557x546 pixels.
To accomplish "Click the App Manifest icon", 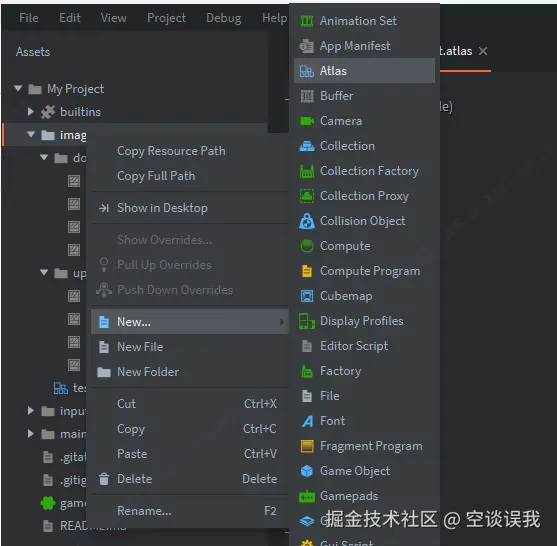I will 307,46.
